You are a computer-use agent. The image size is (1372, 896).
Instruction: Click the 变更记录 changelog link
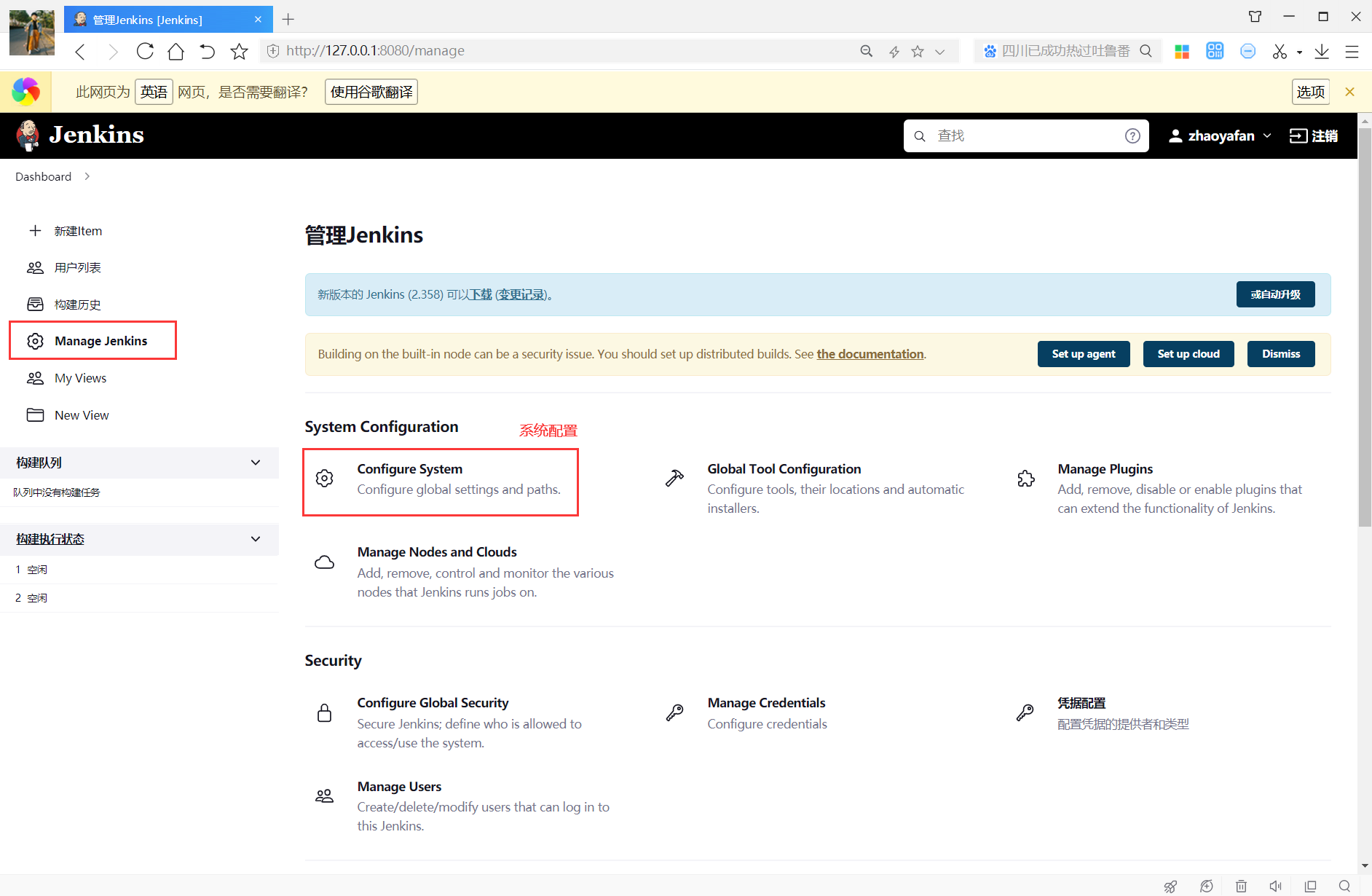pos(521,294)
